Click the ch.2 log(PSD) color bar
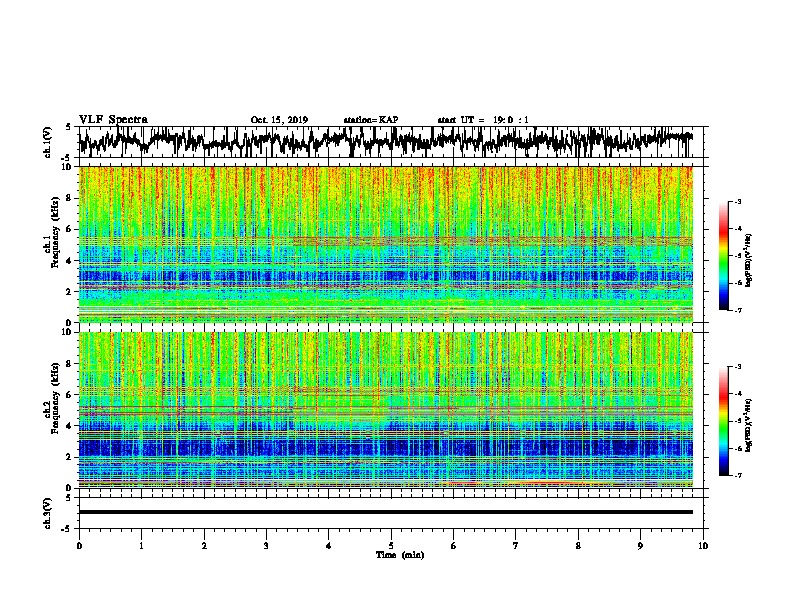The width and height of the screenshot is (792, 612). coord(724,421)
